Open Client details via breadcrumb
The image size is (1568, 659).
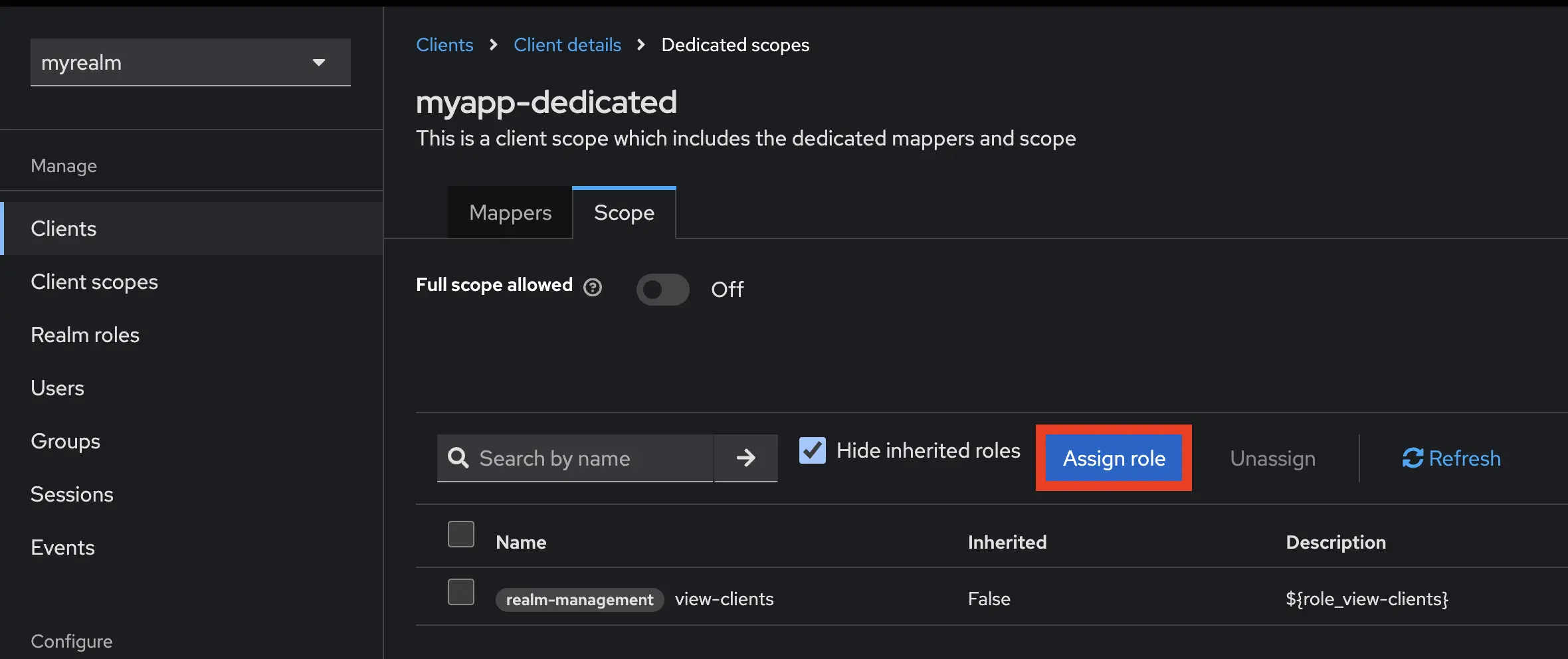(x=567, y=44)
